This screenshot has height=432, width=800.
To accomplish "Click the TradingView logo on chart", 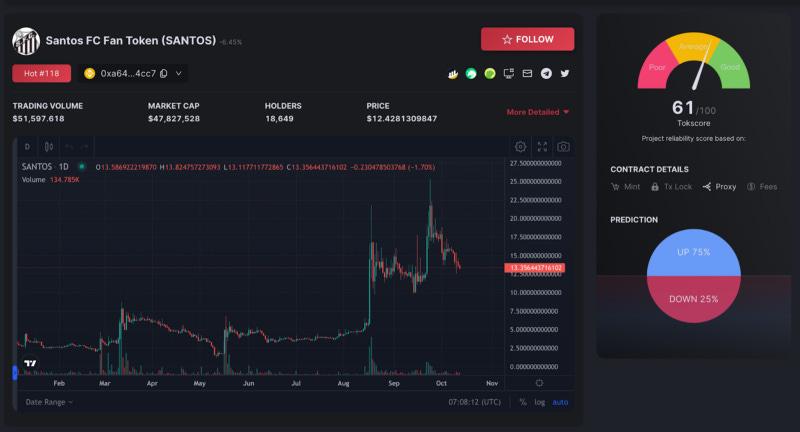I will click(x=30, y=363).
